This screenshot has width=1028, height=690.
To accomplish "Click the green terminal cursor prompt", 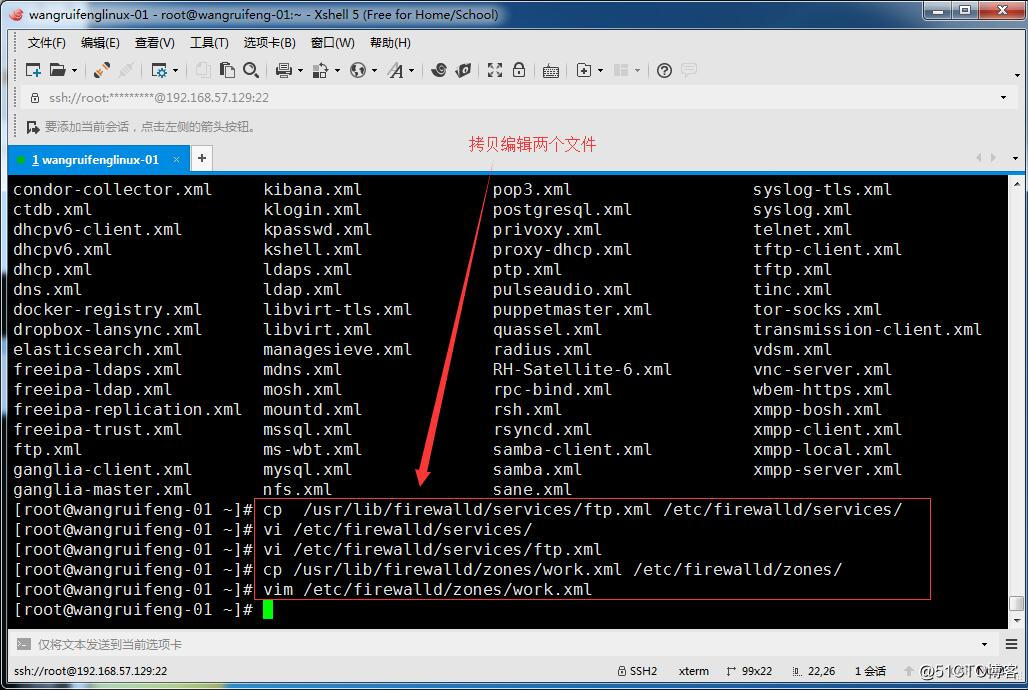I will coord(267,609).
